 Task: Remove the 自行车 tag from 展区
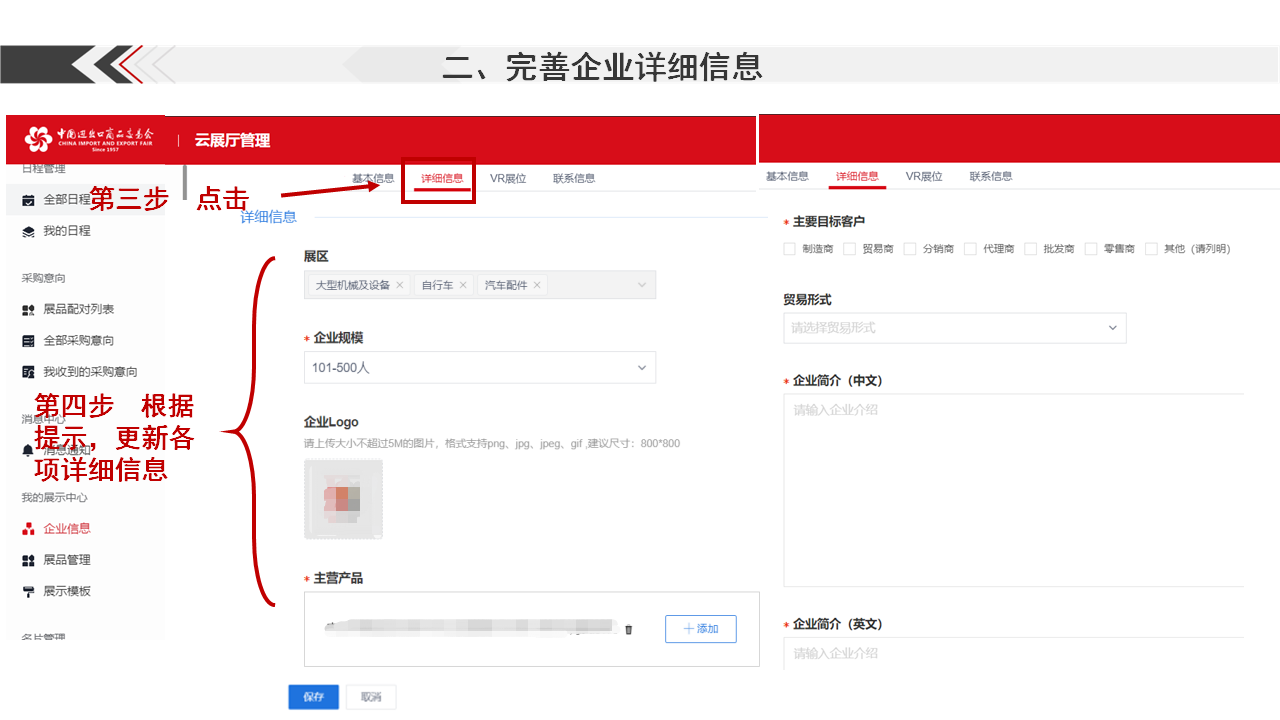point(463,284)
